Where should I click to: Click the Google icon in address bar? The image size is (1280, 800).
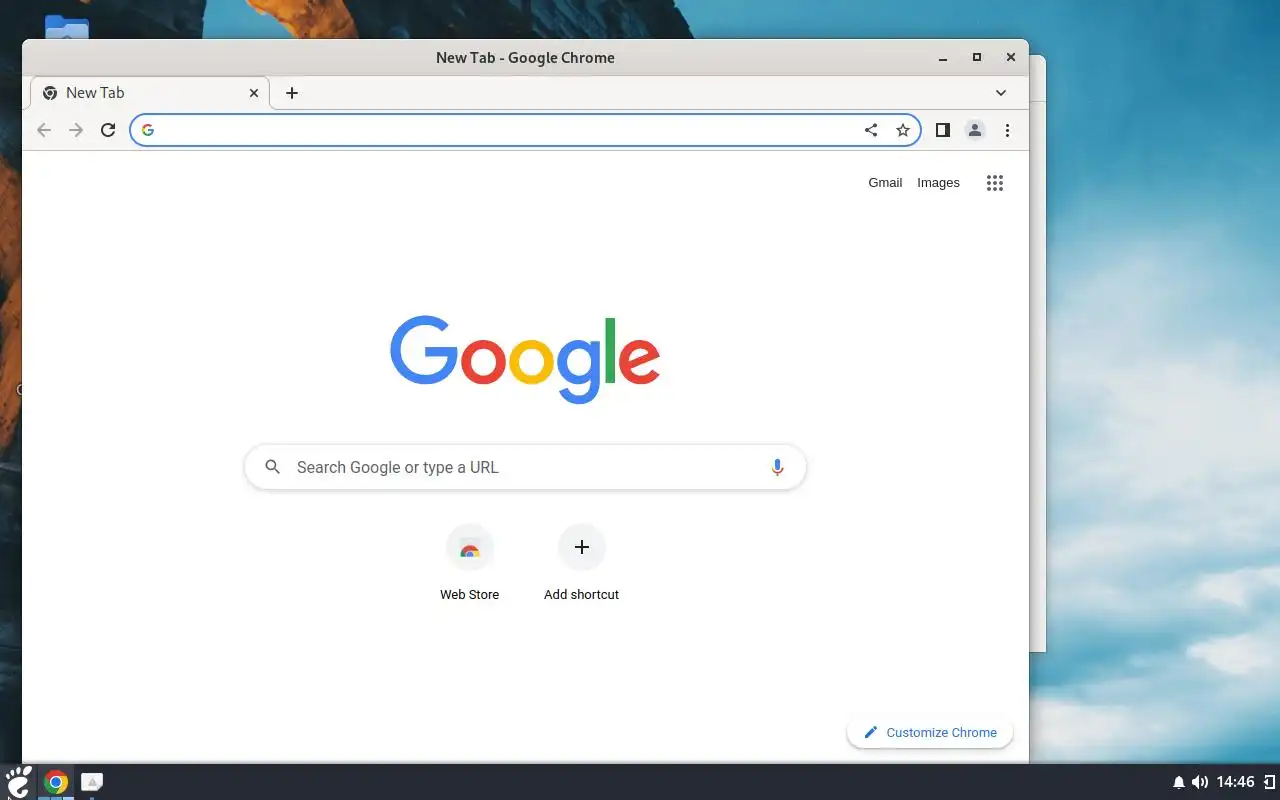coord(148,130)
